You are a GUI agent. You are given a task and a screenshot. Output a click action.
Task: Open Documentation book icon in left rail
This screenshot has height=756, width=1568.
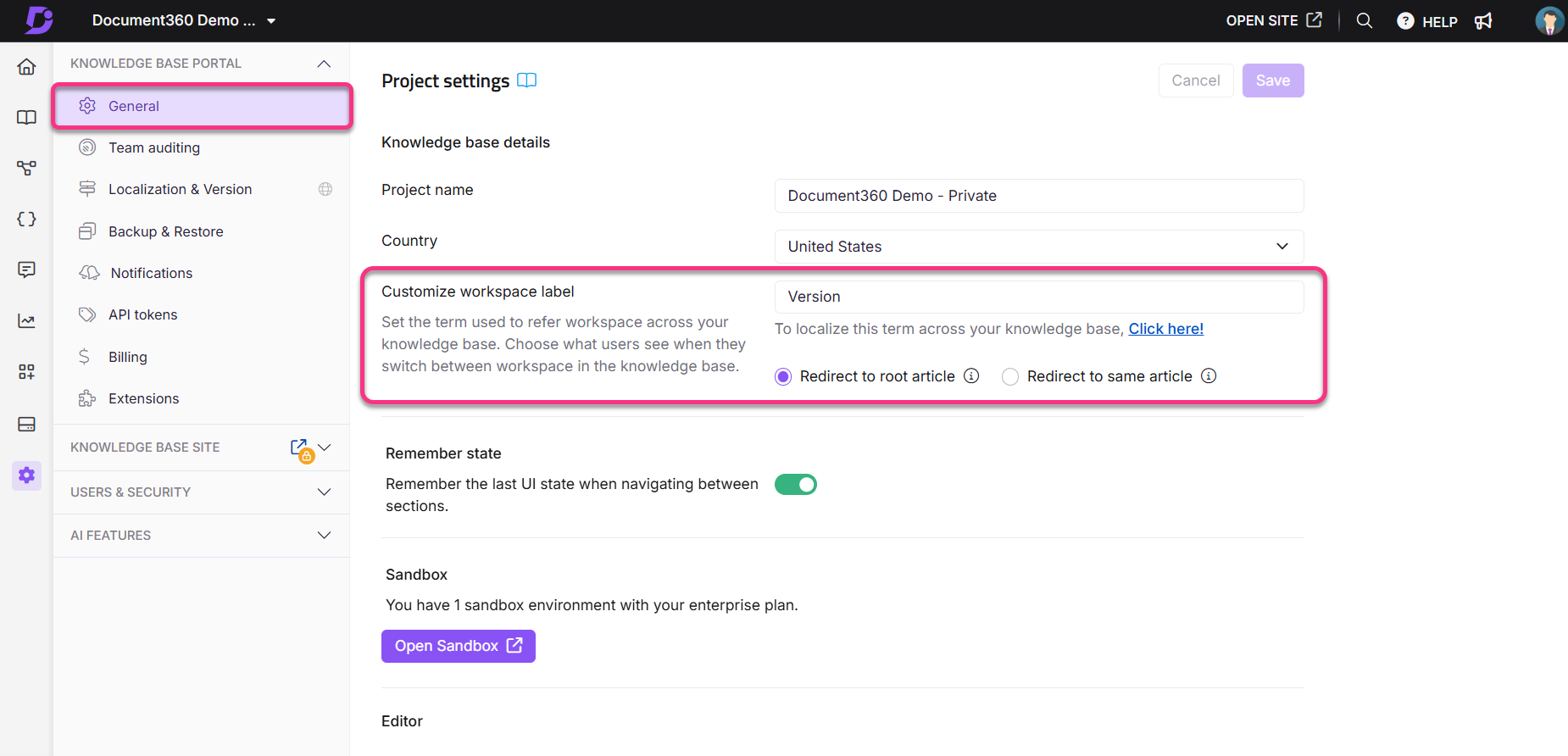[x=26, y=117]
